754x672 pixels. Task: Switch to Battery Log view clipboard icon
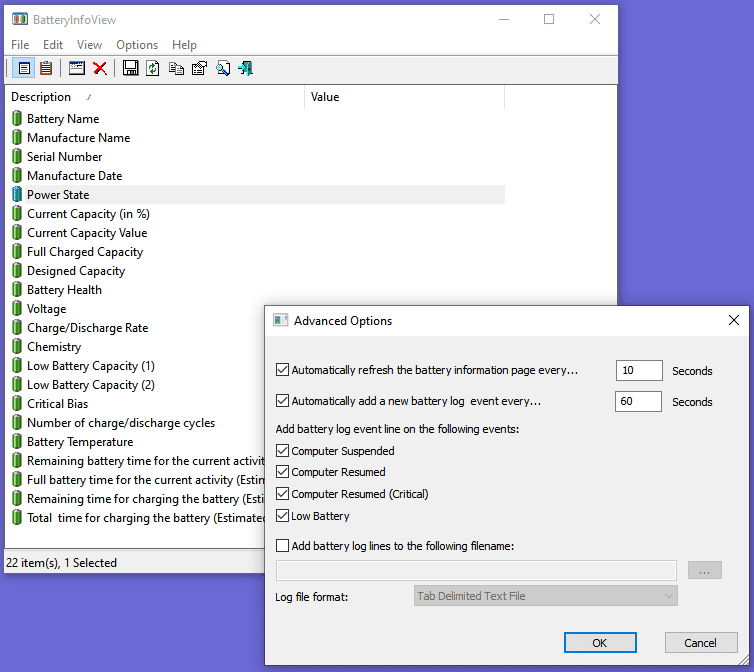click(46, 68)
